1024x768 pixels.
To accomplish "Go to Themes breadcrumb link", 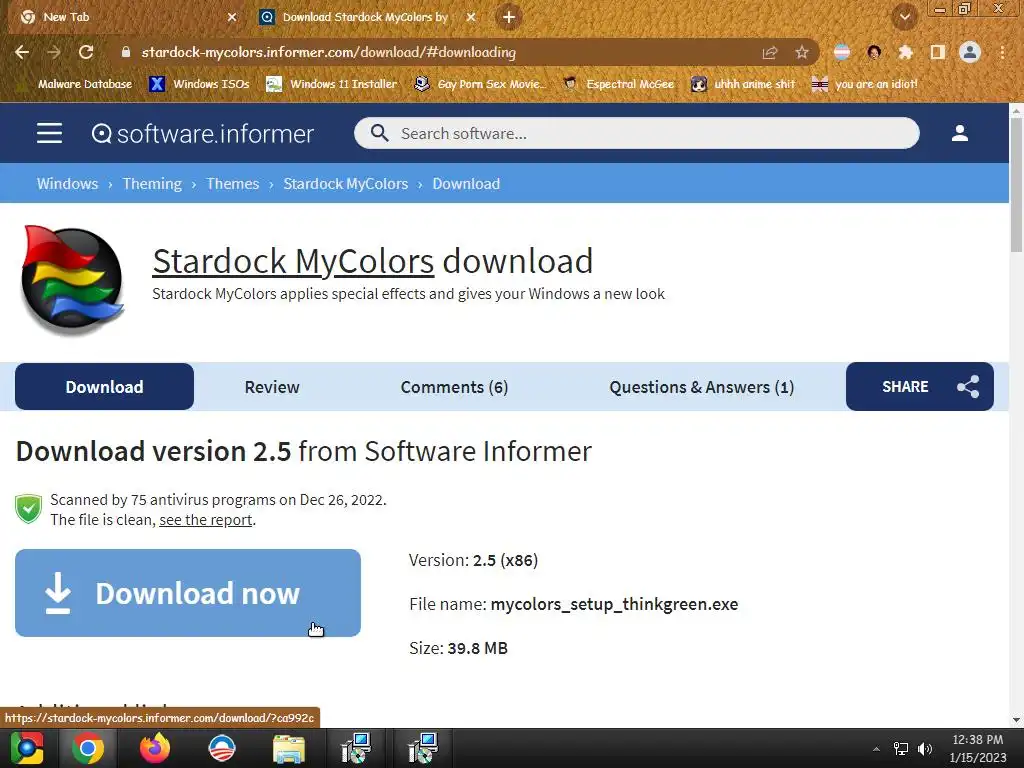I will (x=232, y=184).
